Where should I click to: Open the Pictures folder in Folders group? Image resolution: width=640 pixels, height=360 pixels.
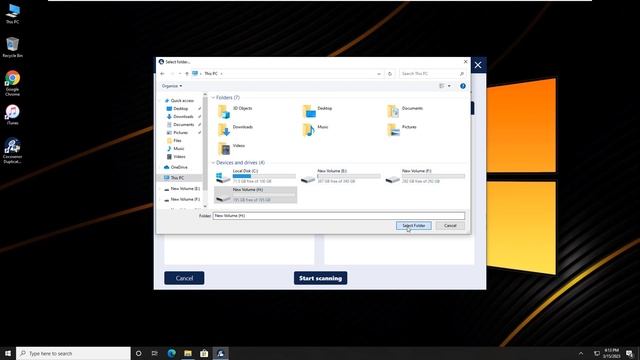pyautogui.click(x=402, y=129)
